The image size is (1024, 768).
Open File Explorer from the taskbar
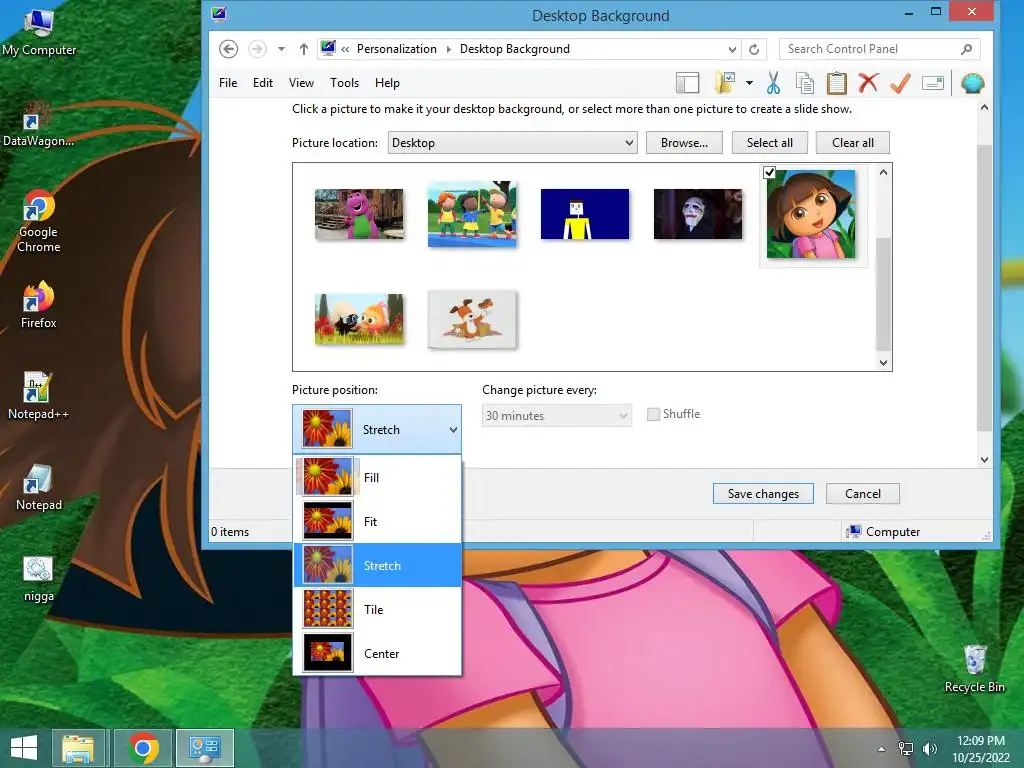78,748
